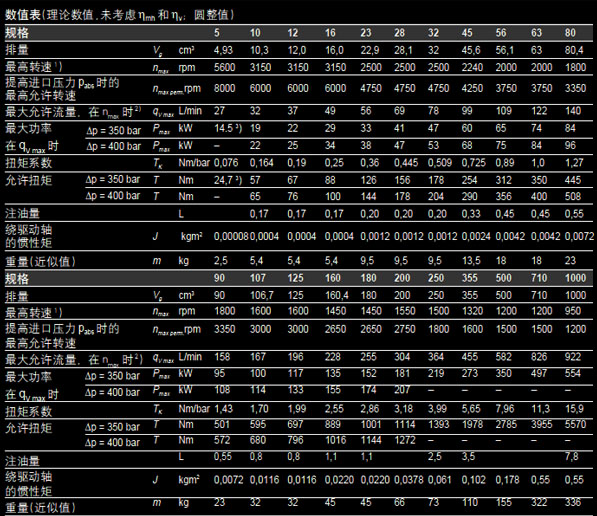
Task: Click the first 注油量 row label
Action: (x=22, y=214)
